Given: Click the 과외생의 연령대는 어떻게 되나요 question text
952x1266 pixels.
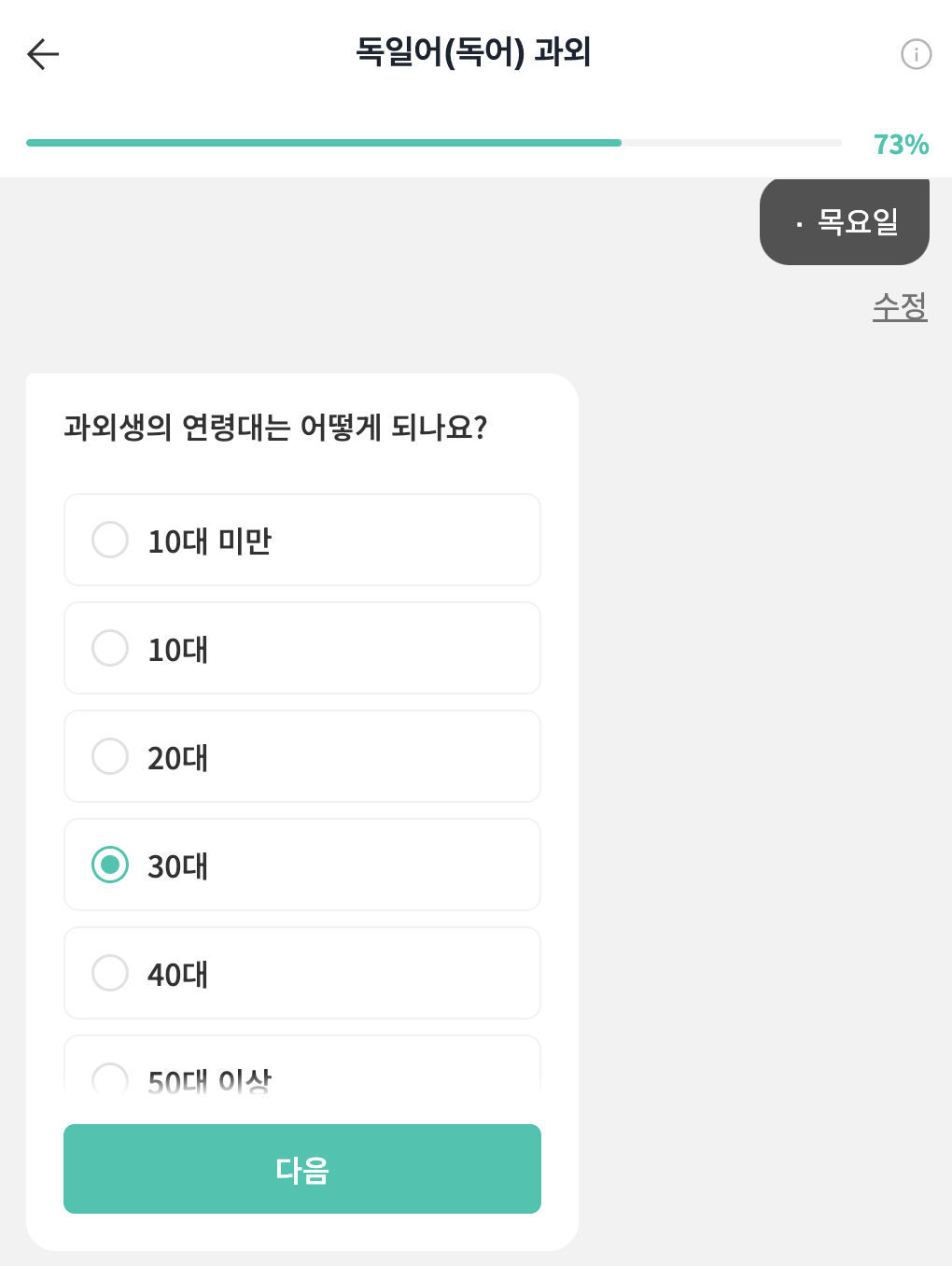Looking at the screenshot, I should coord(275,428).
